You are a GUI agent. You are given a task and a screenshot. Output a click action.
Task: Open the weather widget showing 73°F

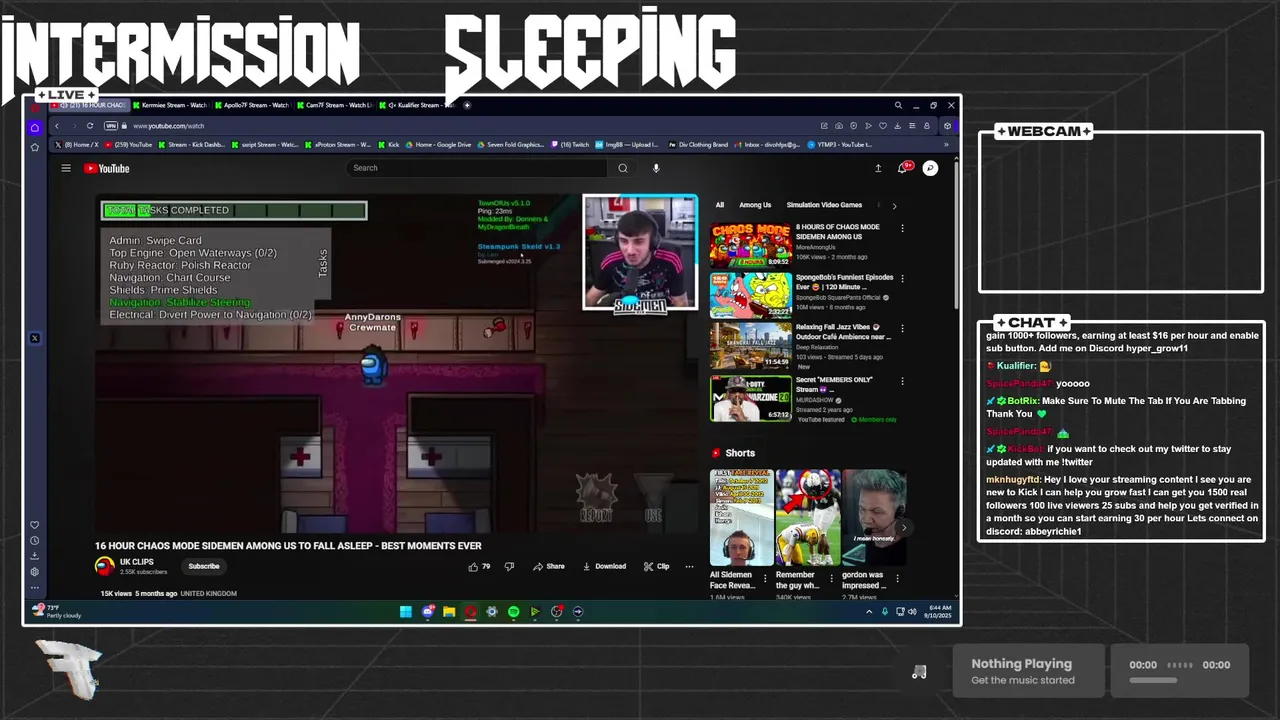coord(57,611)
